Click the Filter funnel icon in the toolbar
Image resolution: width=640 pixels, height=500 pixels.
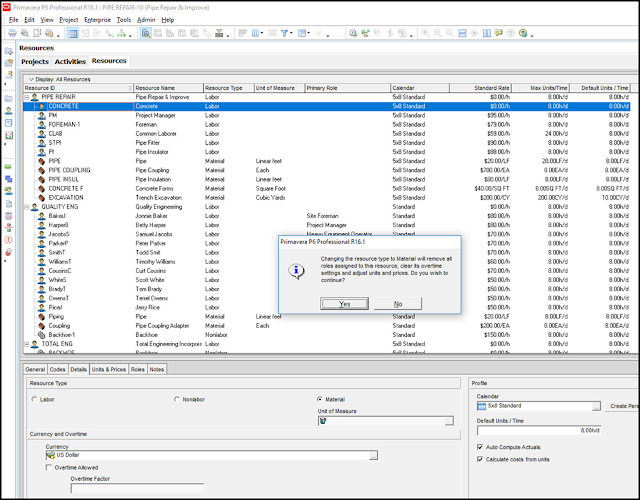(284, 33)
